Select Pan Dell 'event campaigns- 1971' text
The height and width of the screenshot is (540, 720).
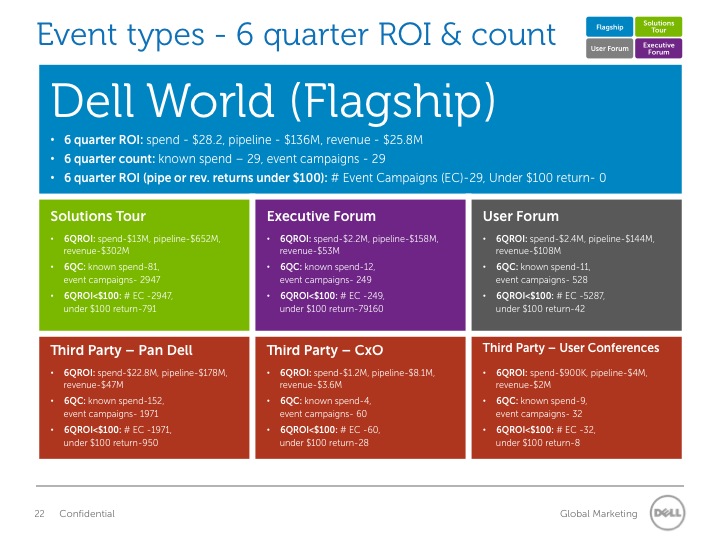click(x=111, y=414)
